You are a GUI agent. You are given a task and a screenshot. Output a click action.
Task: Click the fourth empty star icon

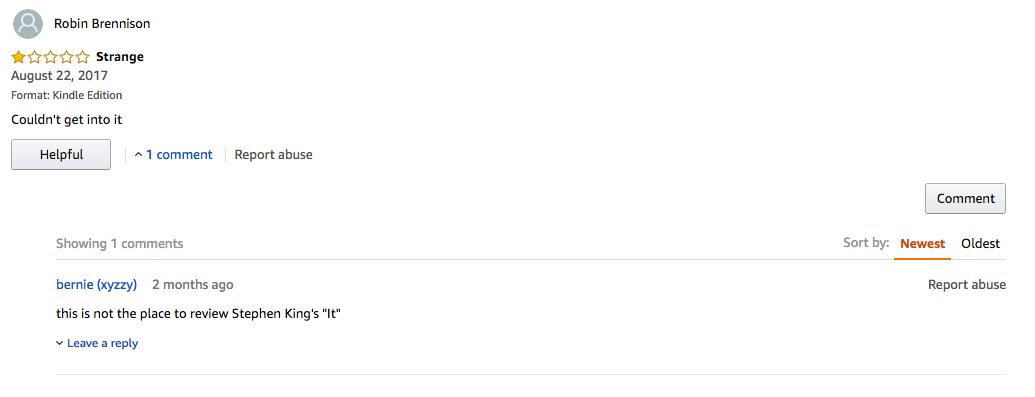pyautogui.click(x=66, y=57)
